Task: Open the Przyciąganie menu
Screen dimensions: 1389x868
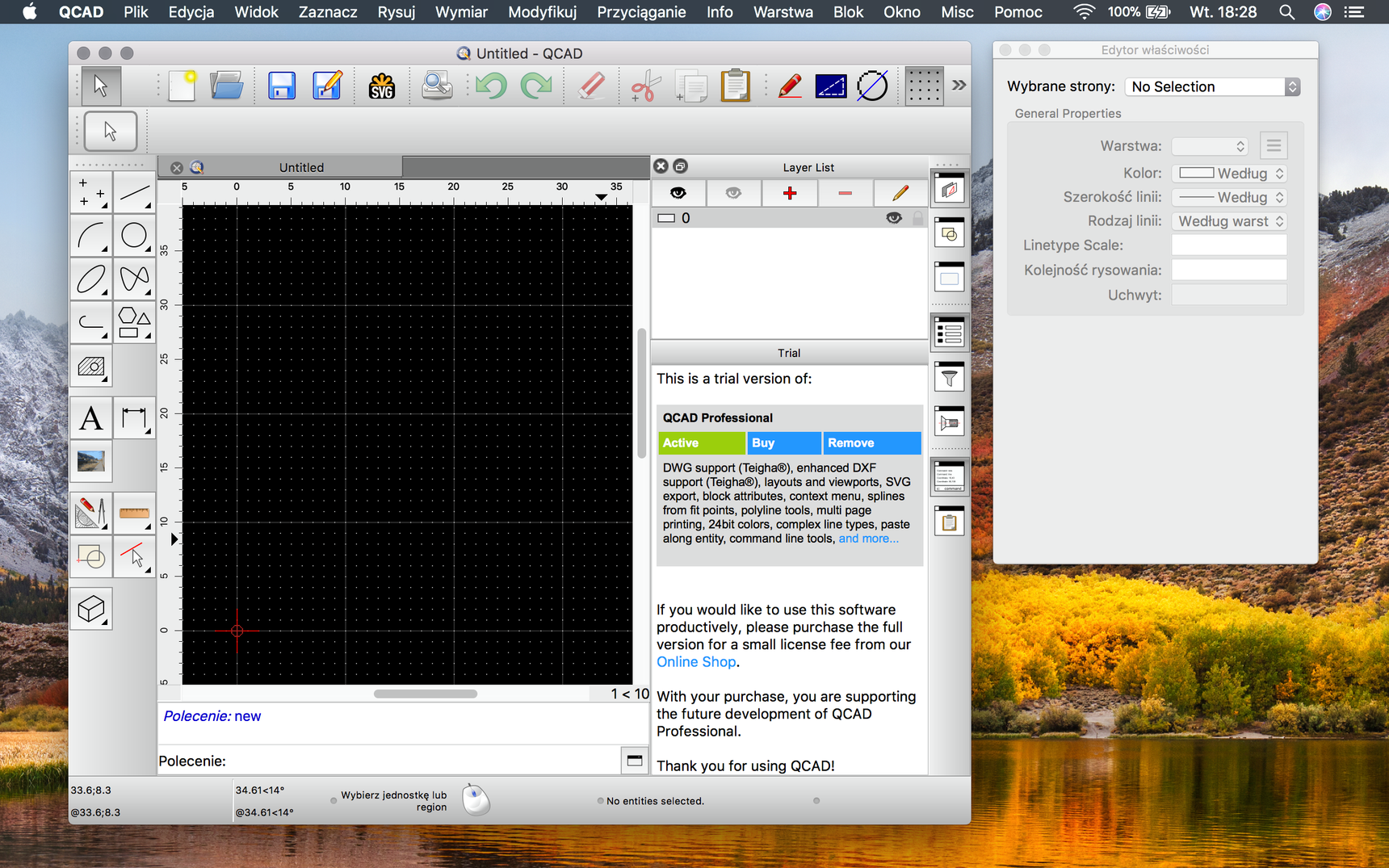Action: [x=641, y=12]
